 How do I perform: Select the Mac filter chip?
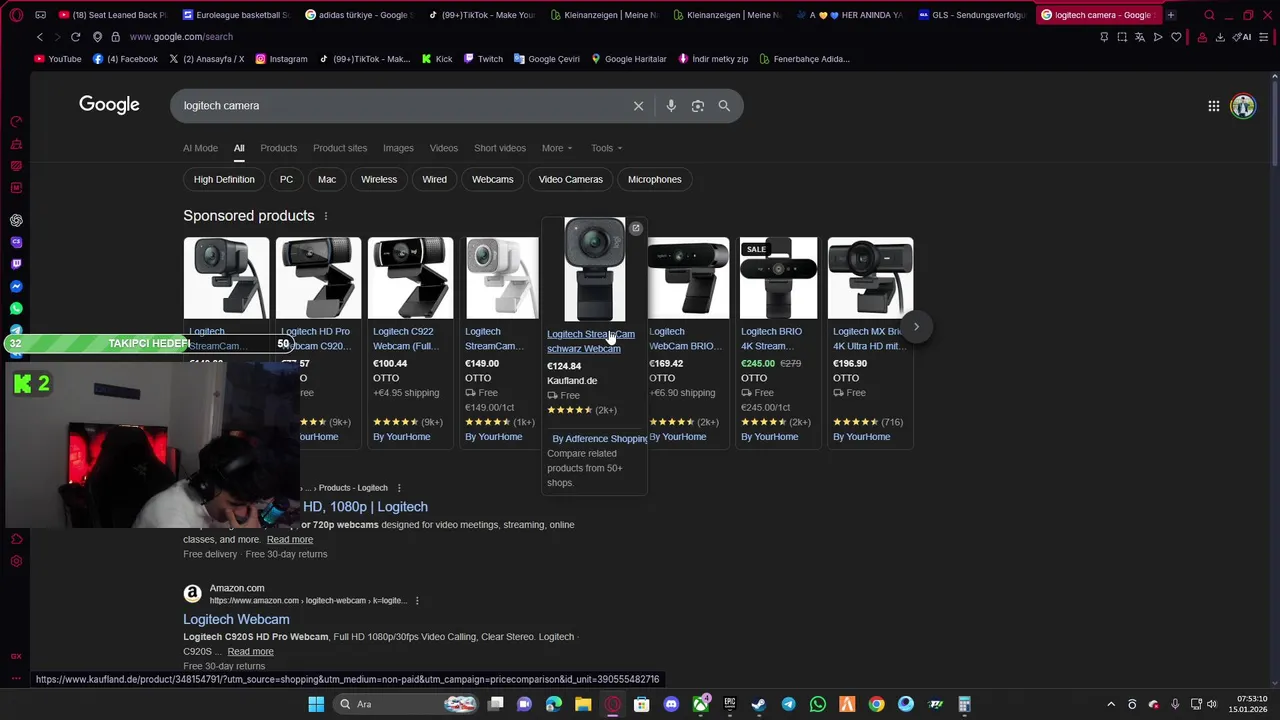tap(327, 180)
